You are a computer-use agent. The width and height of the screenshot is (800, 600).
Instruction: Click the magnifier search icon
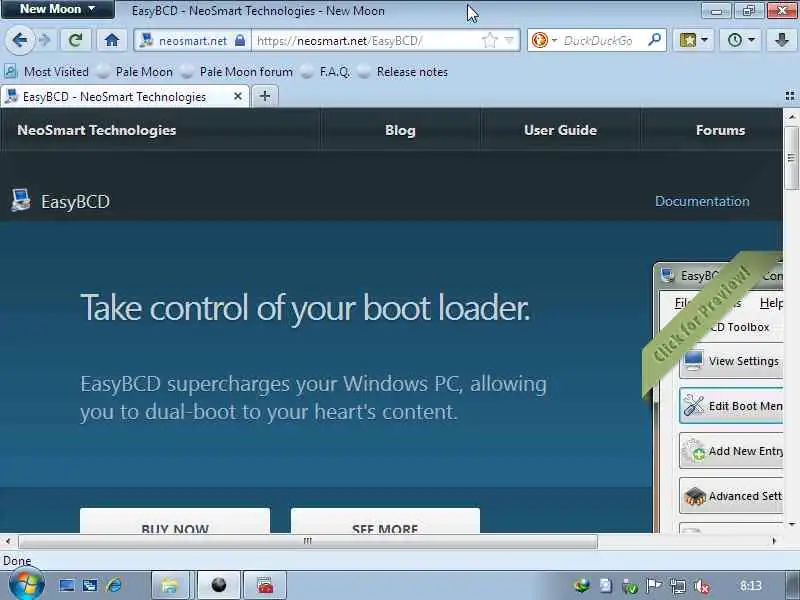(655, 39)
